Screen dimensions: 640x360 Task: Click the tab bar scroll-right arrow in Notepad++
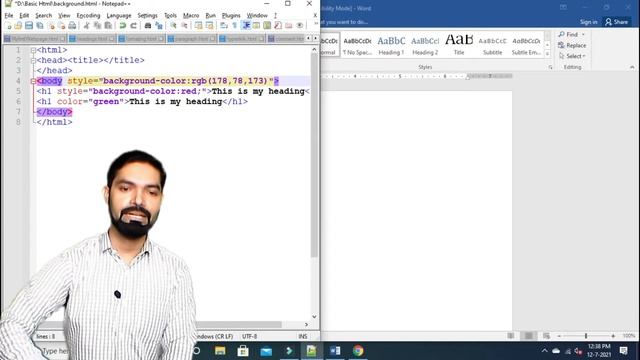click(315, 38)
